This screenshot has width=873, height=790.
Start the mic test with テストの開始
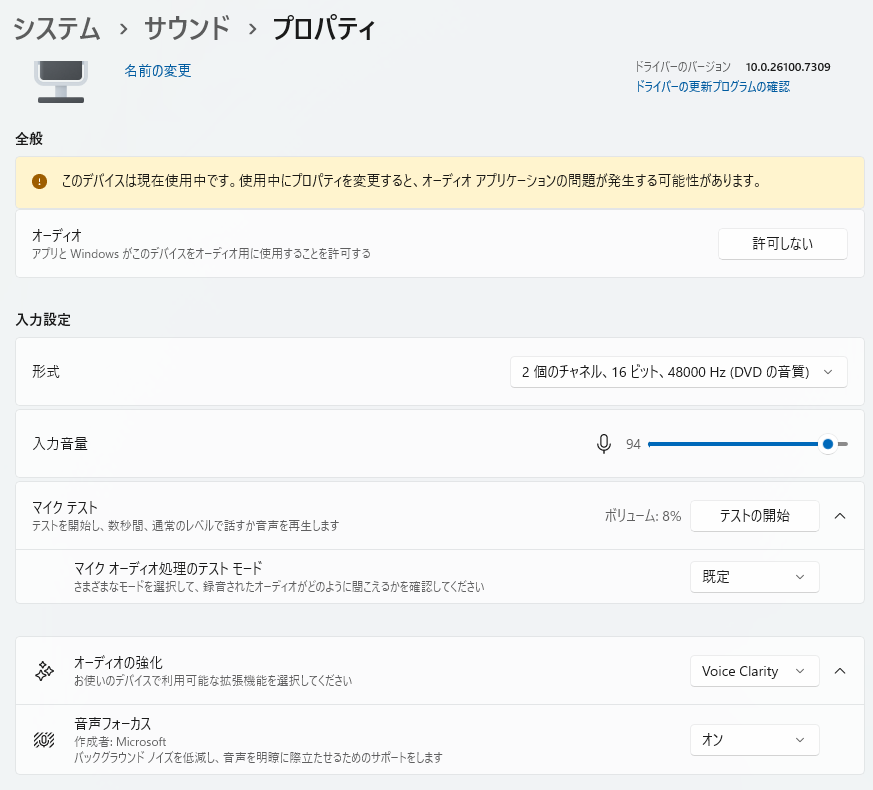[x=754, y=516]
